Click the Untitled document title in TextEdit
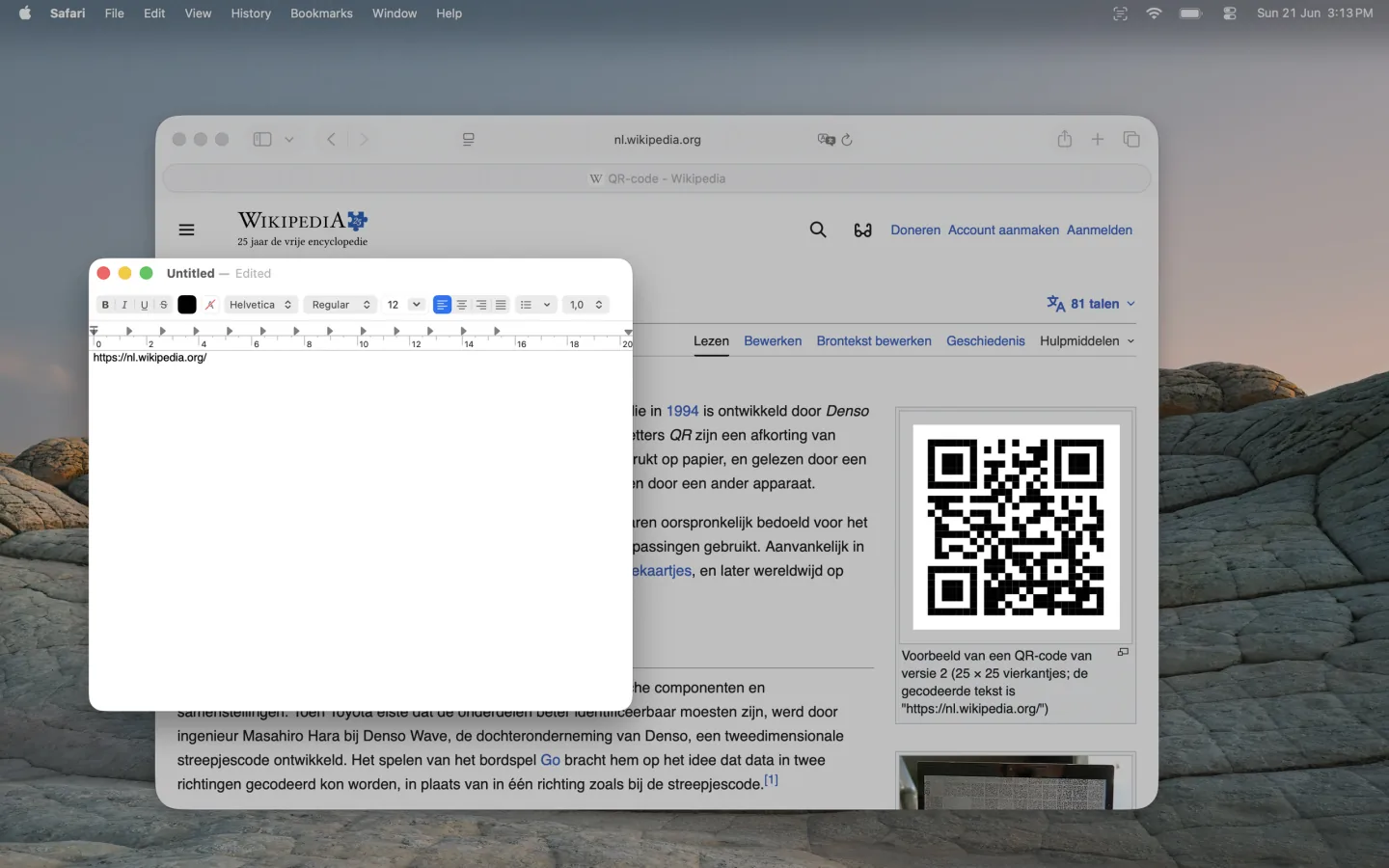This screenshot has width=1389, height=868. [x=190, y=274]
